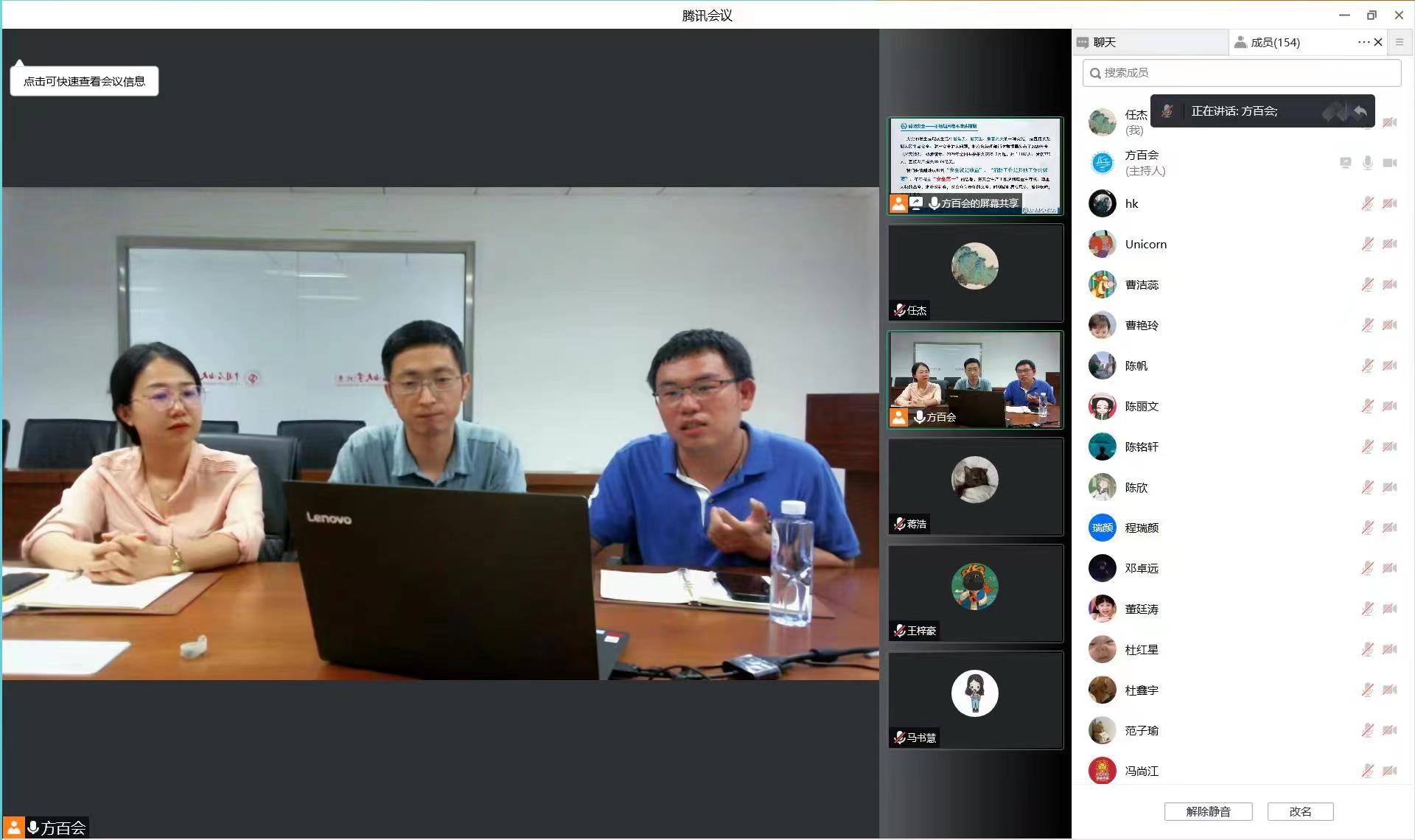The width and height of the screenshot is (1415, 840).
Task: Click muted mic icon in floating speaker bar
Action: pos(1167,111)
